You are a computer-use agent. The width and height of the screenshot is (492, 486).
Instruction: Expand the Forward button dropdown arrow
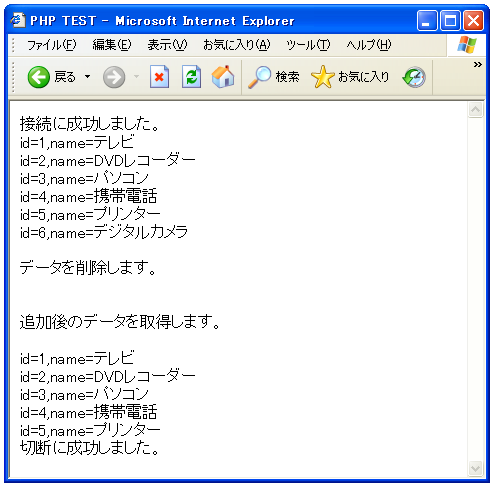[x=136, y=77]
